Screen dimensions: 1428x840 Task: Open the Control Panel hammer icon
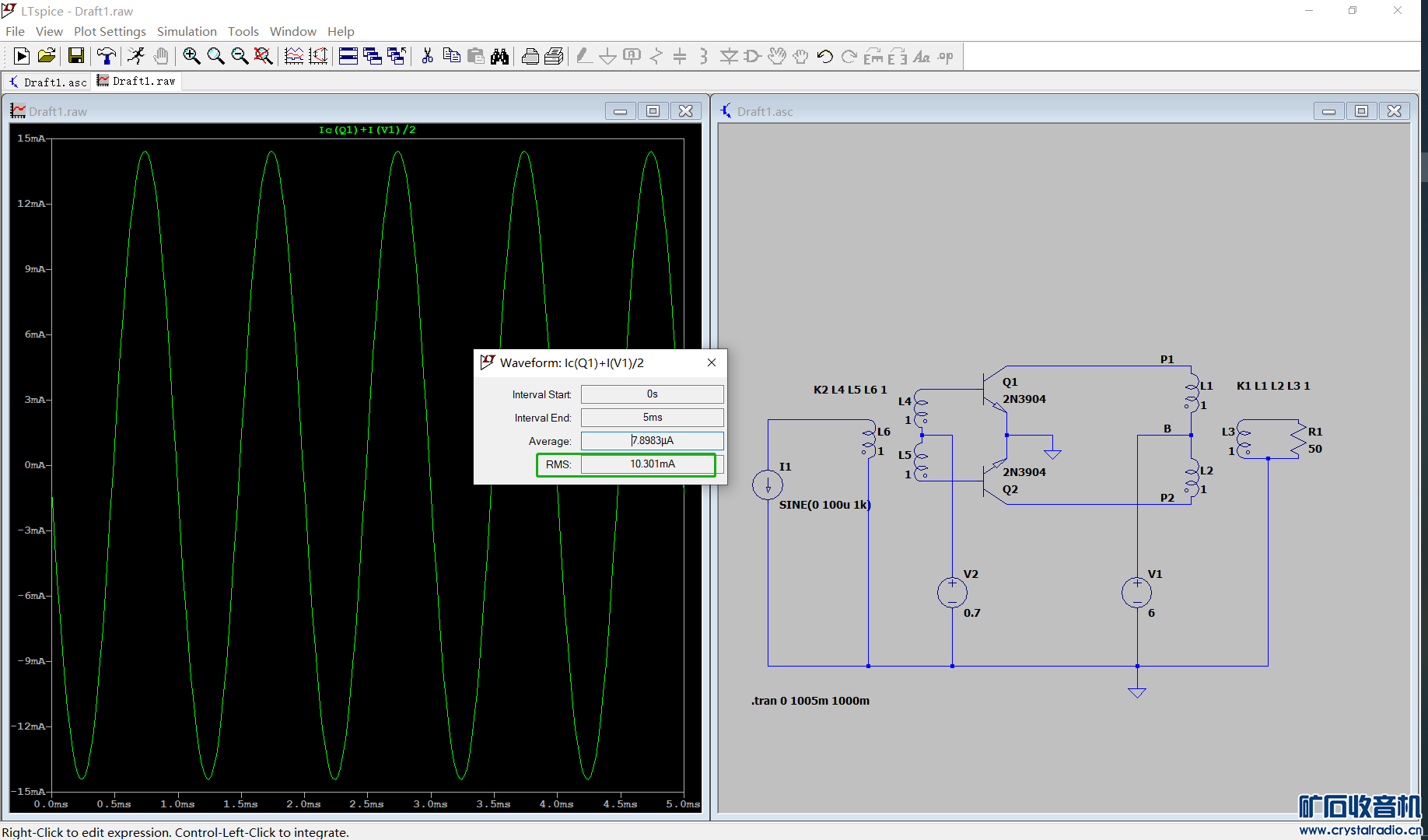tap(106, 56)
